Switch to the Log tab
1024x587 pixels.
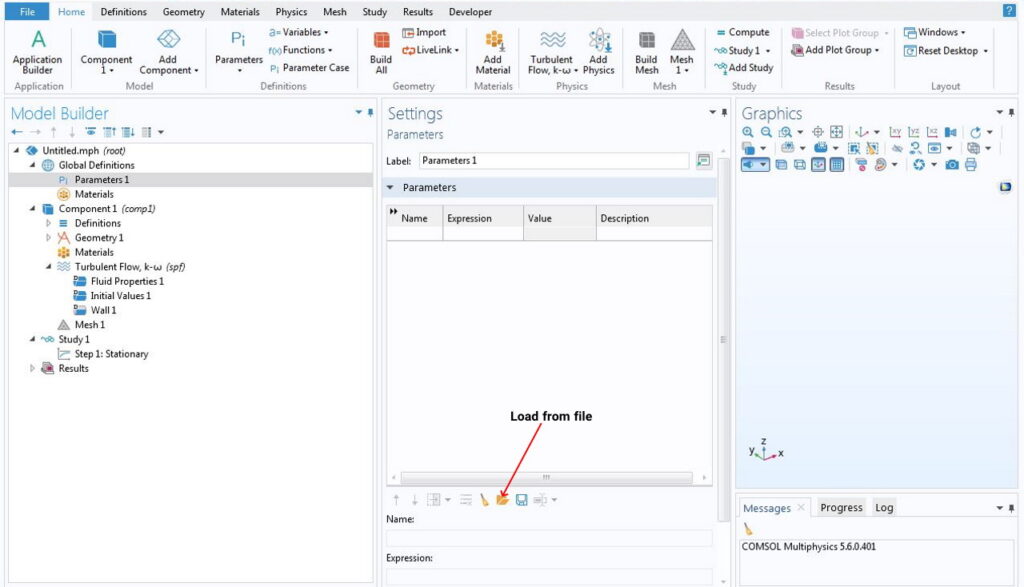884,508
